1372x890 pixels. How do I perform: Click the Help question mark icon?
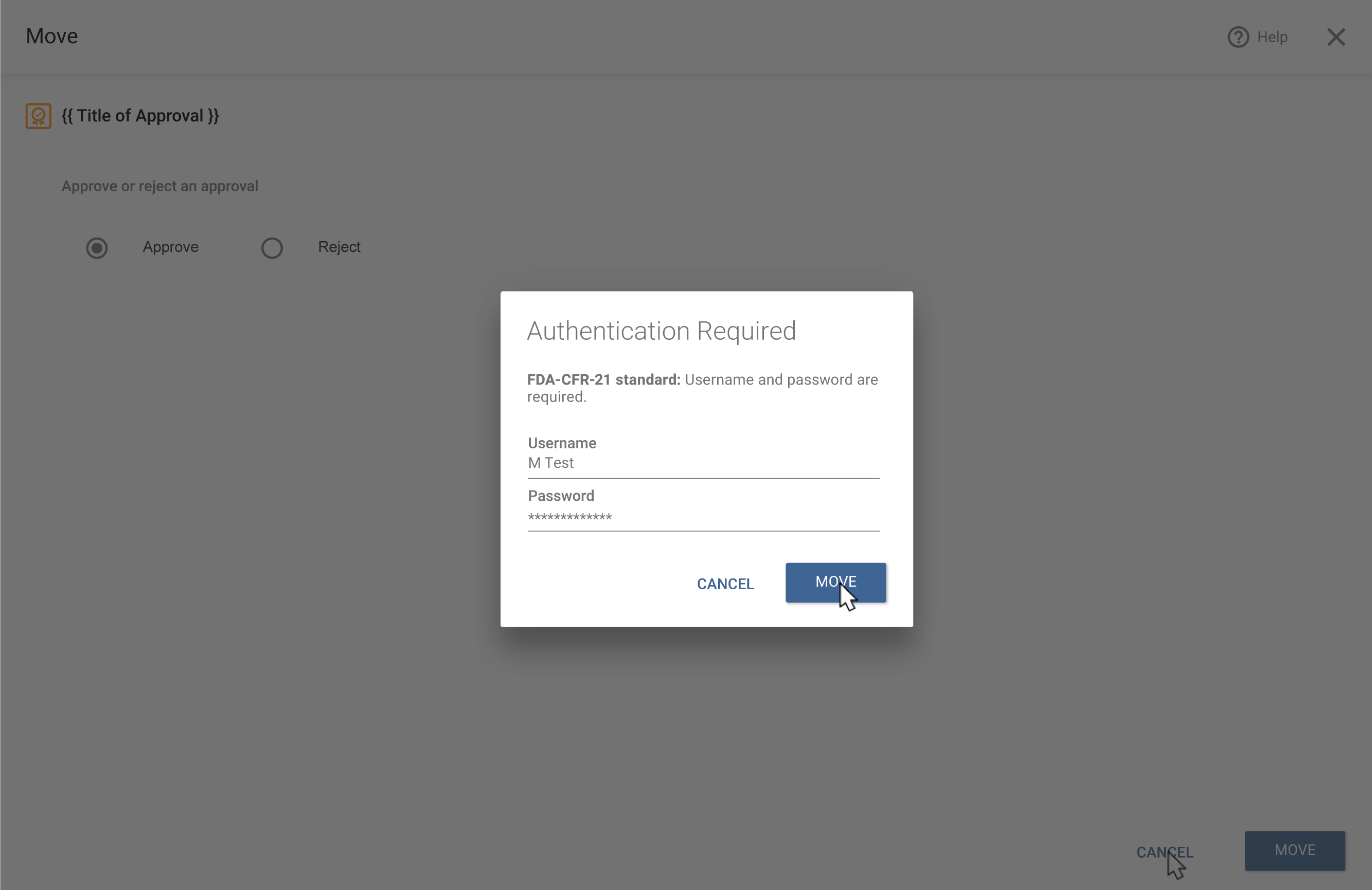[x=1238, y=37]
